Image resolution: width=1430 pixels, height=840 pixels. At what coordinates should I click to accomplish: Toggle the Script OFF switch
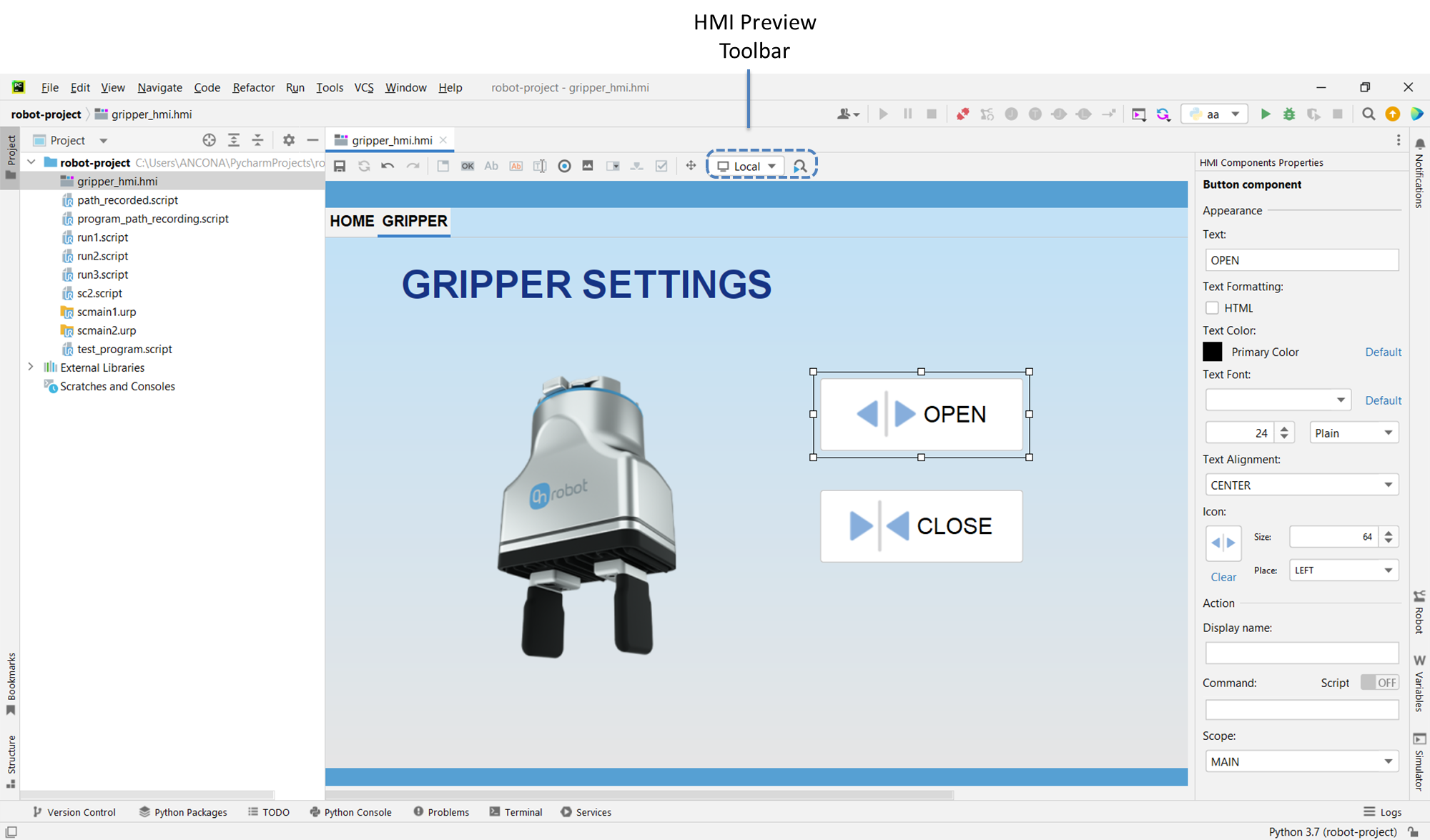pyautogui.click(x=1379, y=683)
